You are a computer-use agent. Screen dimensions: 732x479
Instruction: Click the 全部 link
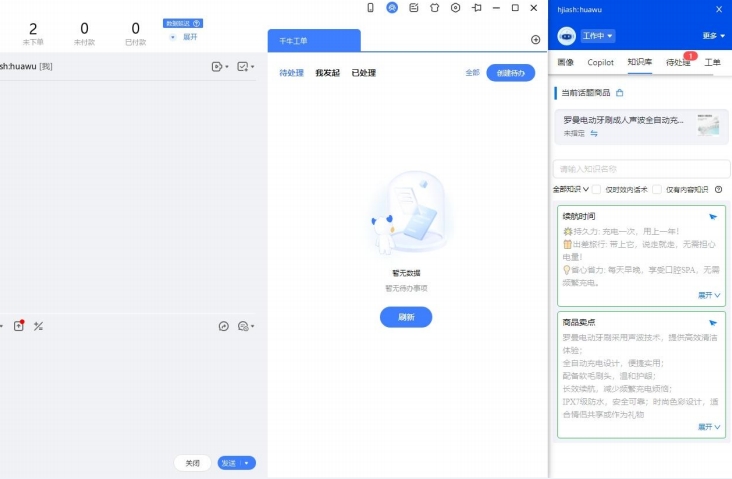472,73
